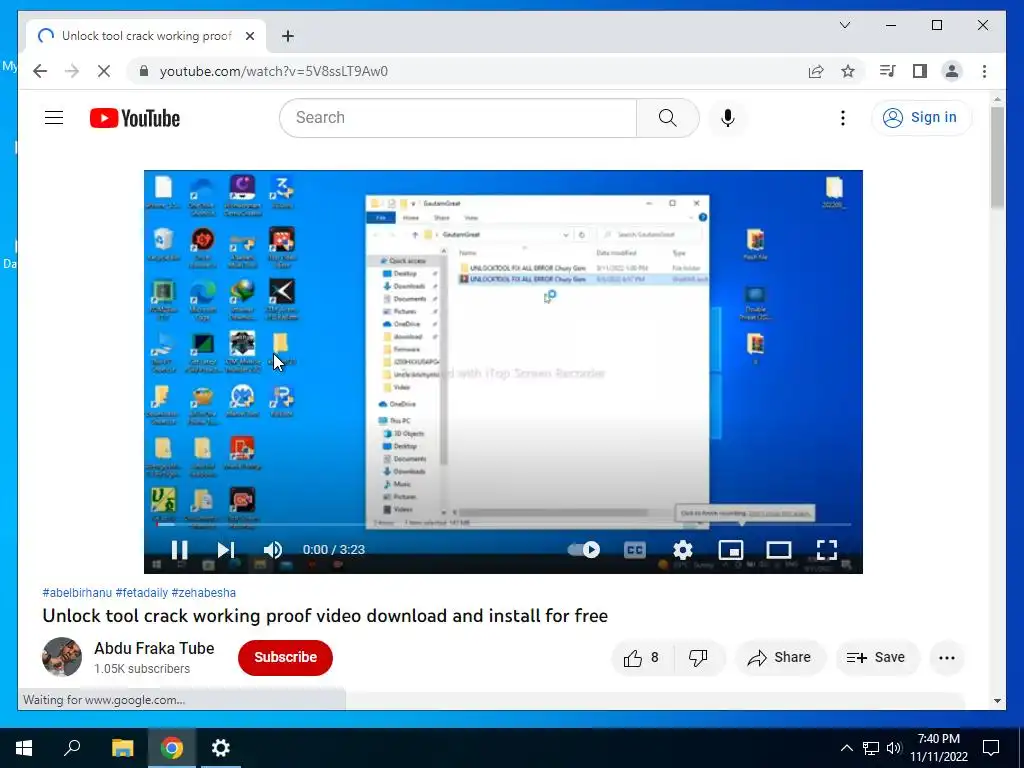Mute the video volume
1024x768 pixels.
273,550
